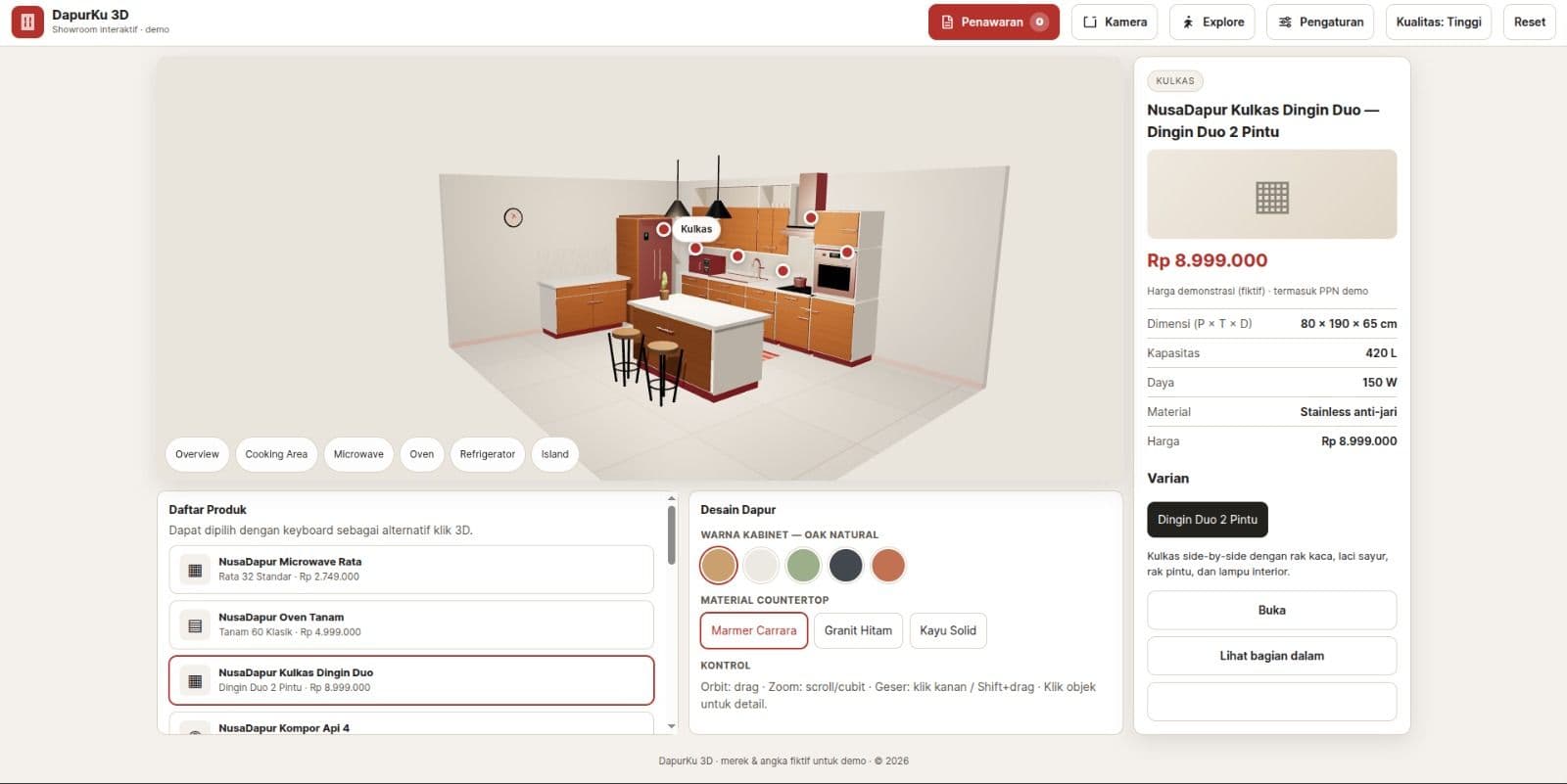
Task: Select the NusaDapur Kulkas Dingin Duo row
Action: click(411, 680)
